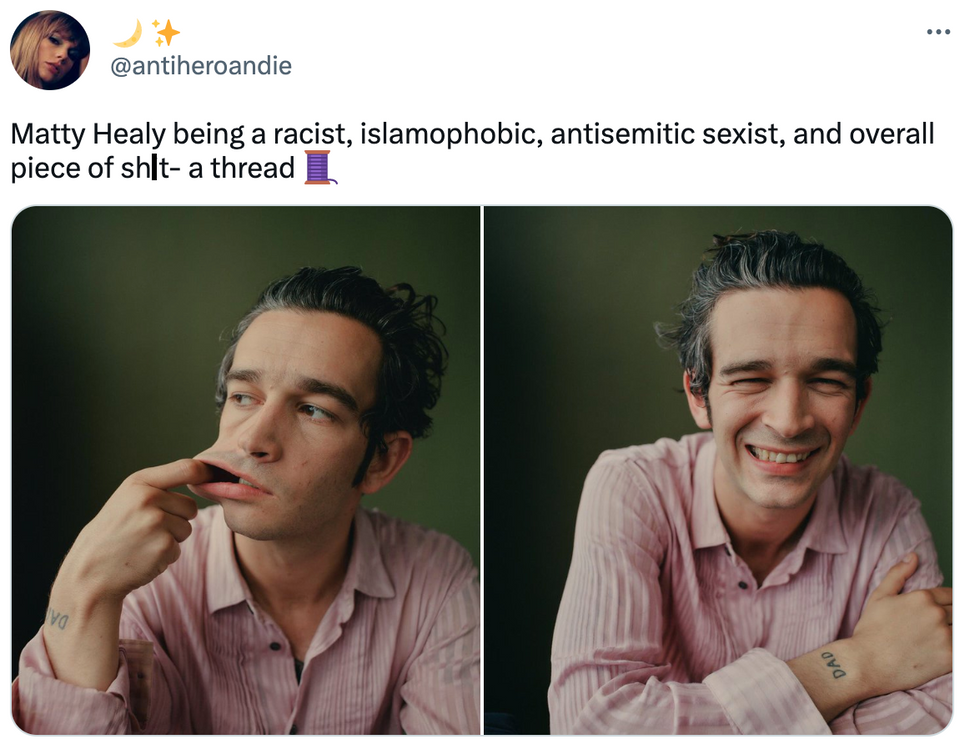Open the right photo with smiling man
The image size is (980, 755).
(718, 470)
